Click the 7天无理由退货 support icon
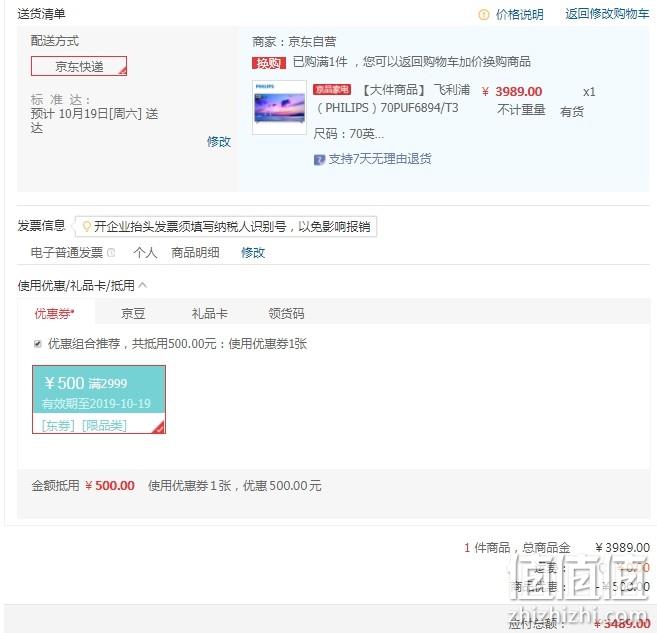 pyautogui.click(x=319, y=160)
